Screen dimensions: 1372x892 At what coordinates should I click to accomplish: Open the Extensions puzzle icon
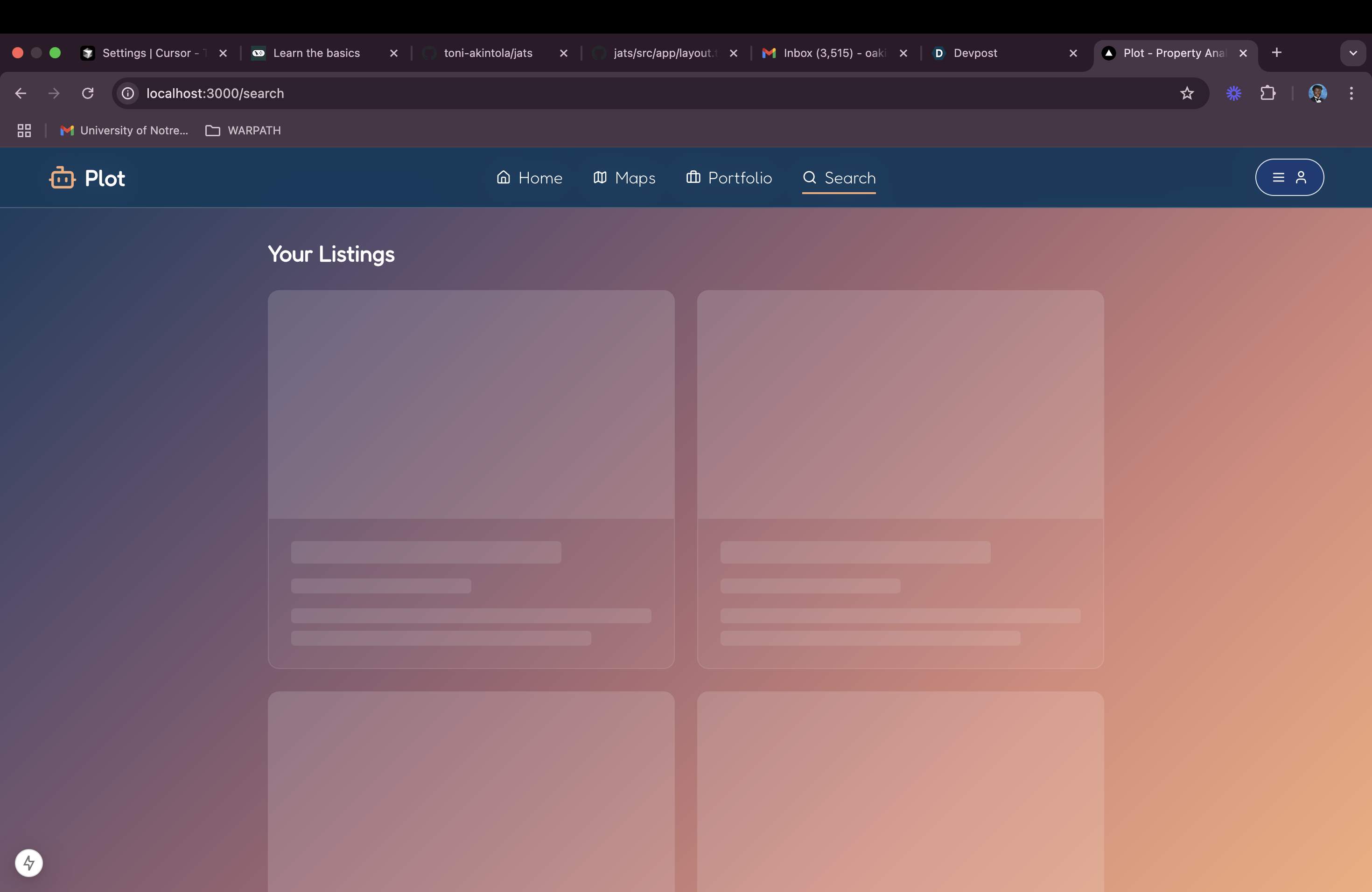coord(1267,93)
